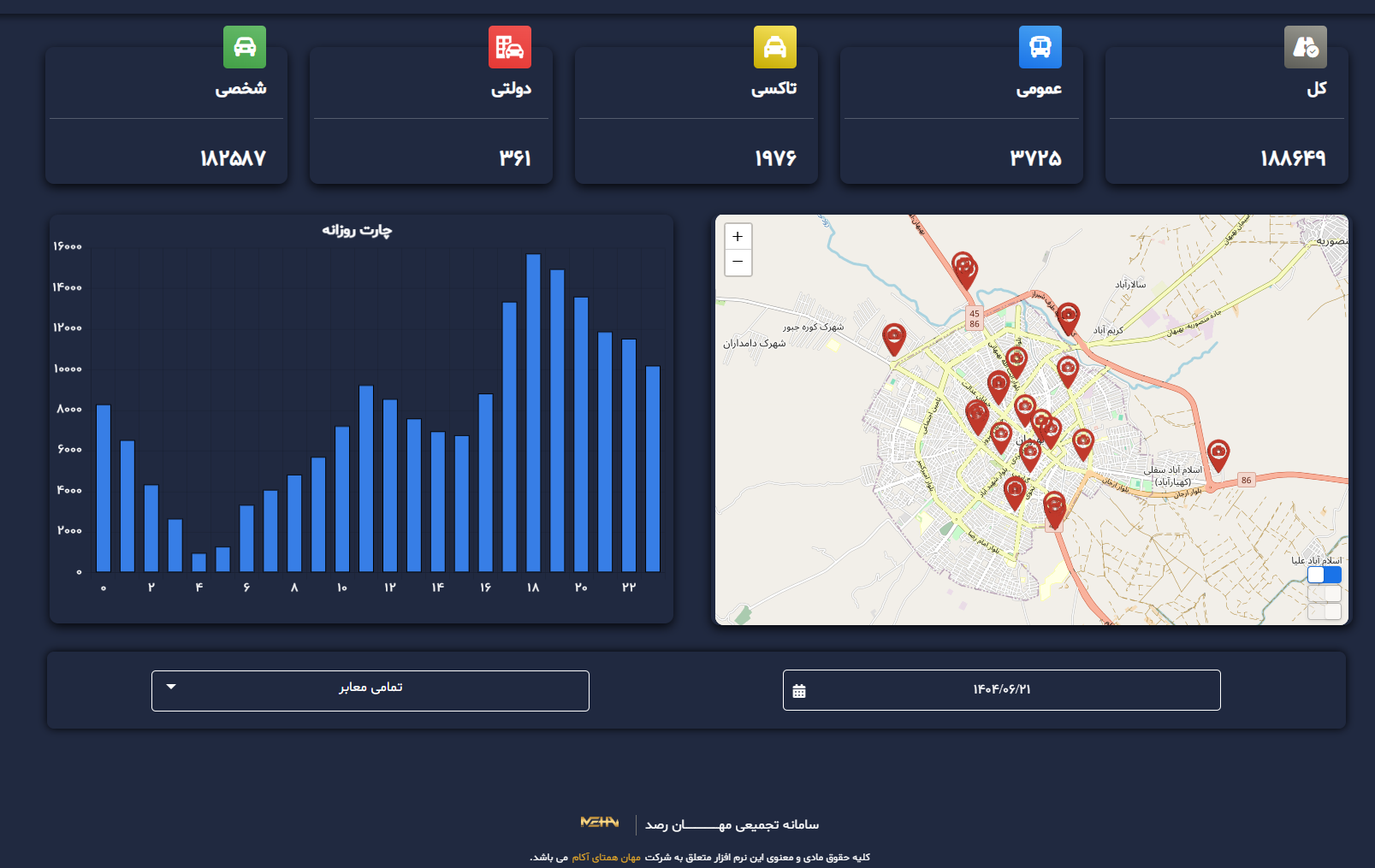The width and height of the screenshot is (1375, 868).
Task: Toggle the blue map layer switch
Action: coord(1325,575)
